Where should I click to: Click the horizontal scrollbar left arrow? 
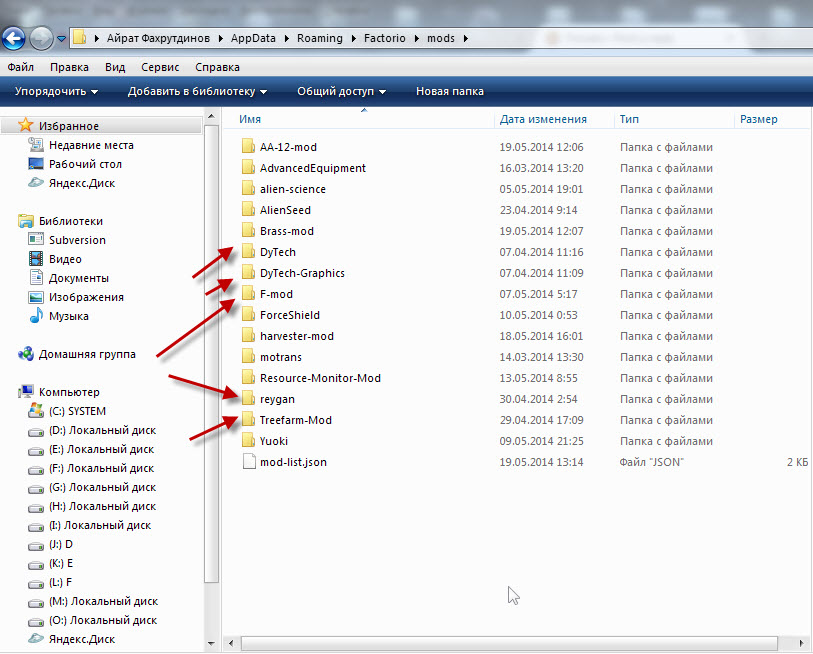[231, 644]
